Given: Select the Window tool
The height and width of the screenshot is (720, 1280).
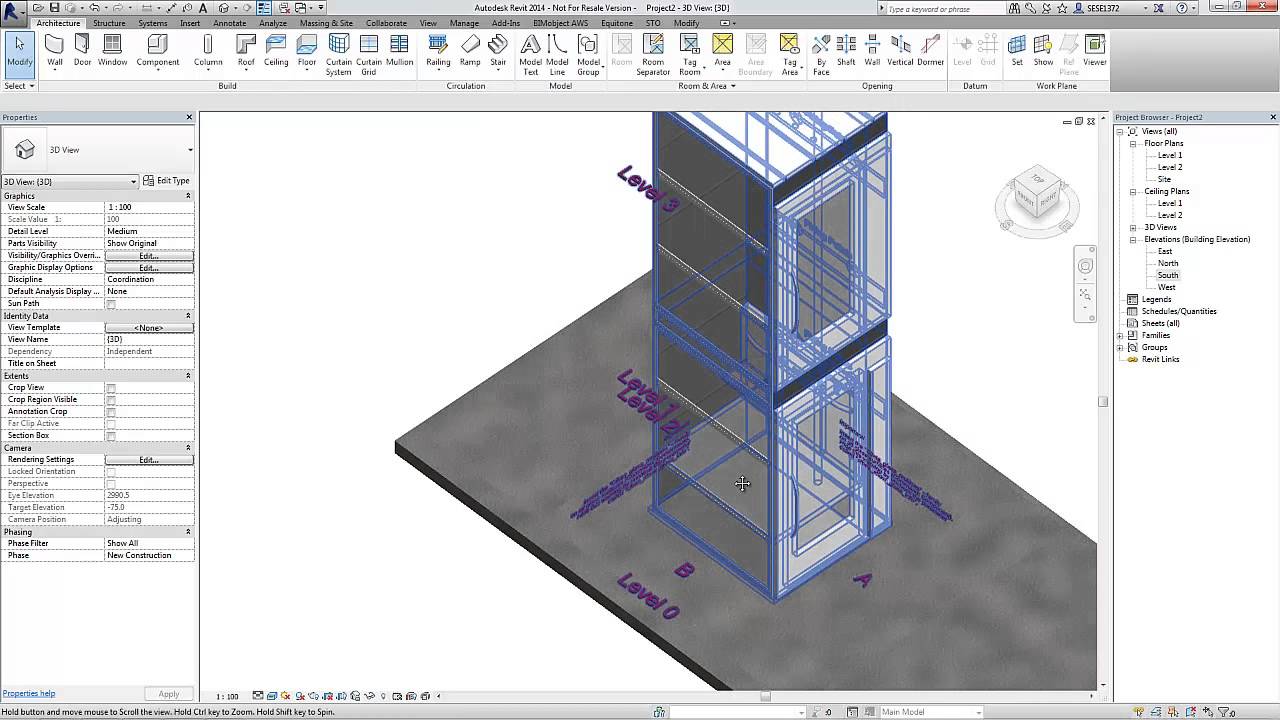Looking at the screenshot, I should (112, 50).
